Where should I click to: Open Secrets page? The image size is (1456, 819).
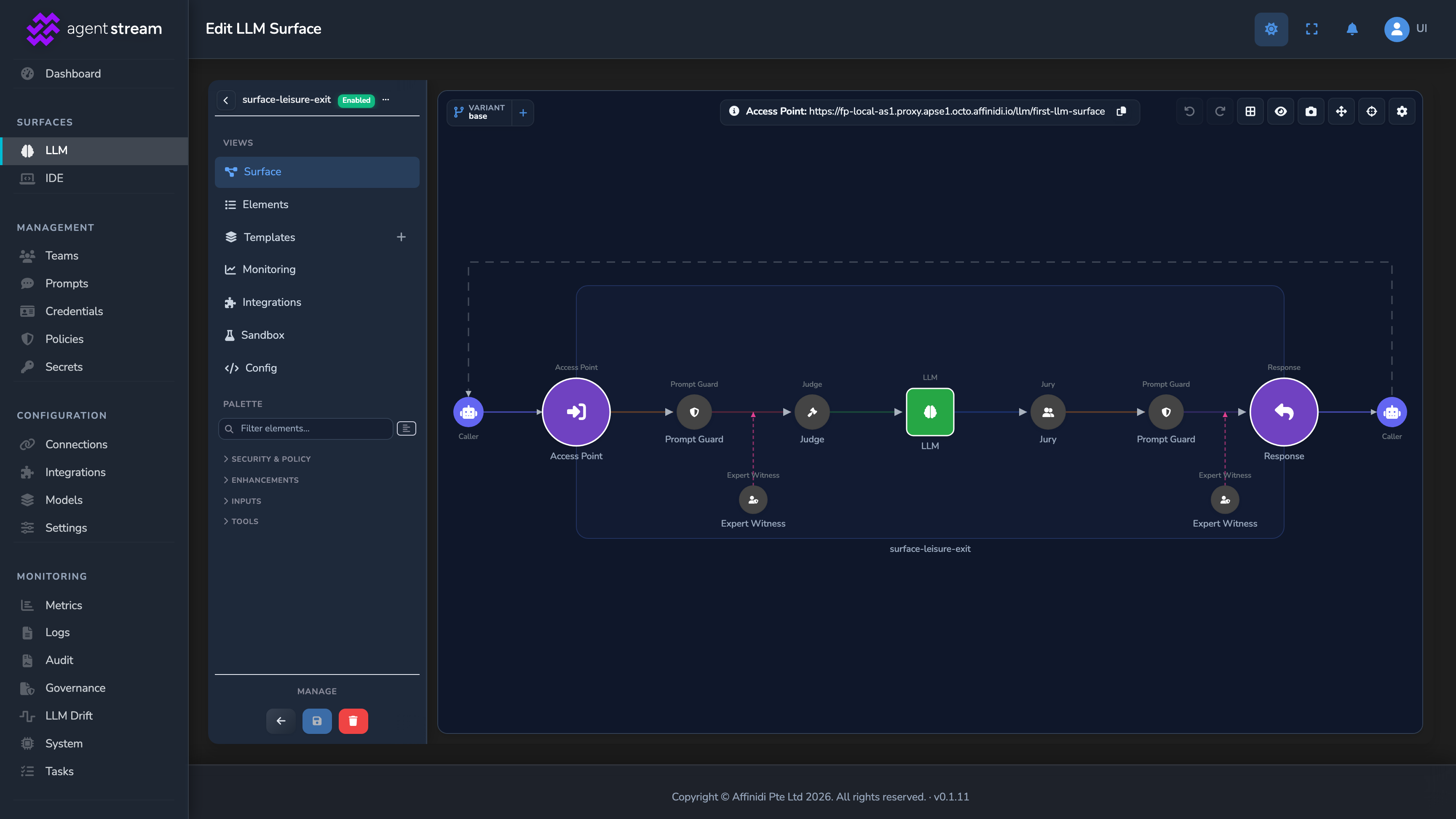(94, 367)
